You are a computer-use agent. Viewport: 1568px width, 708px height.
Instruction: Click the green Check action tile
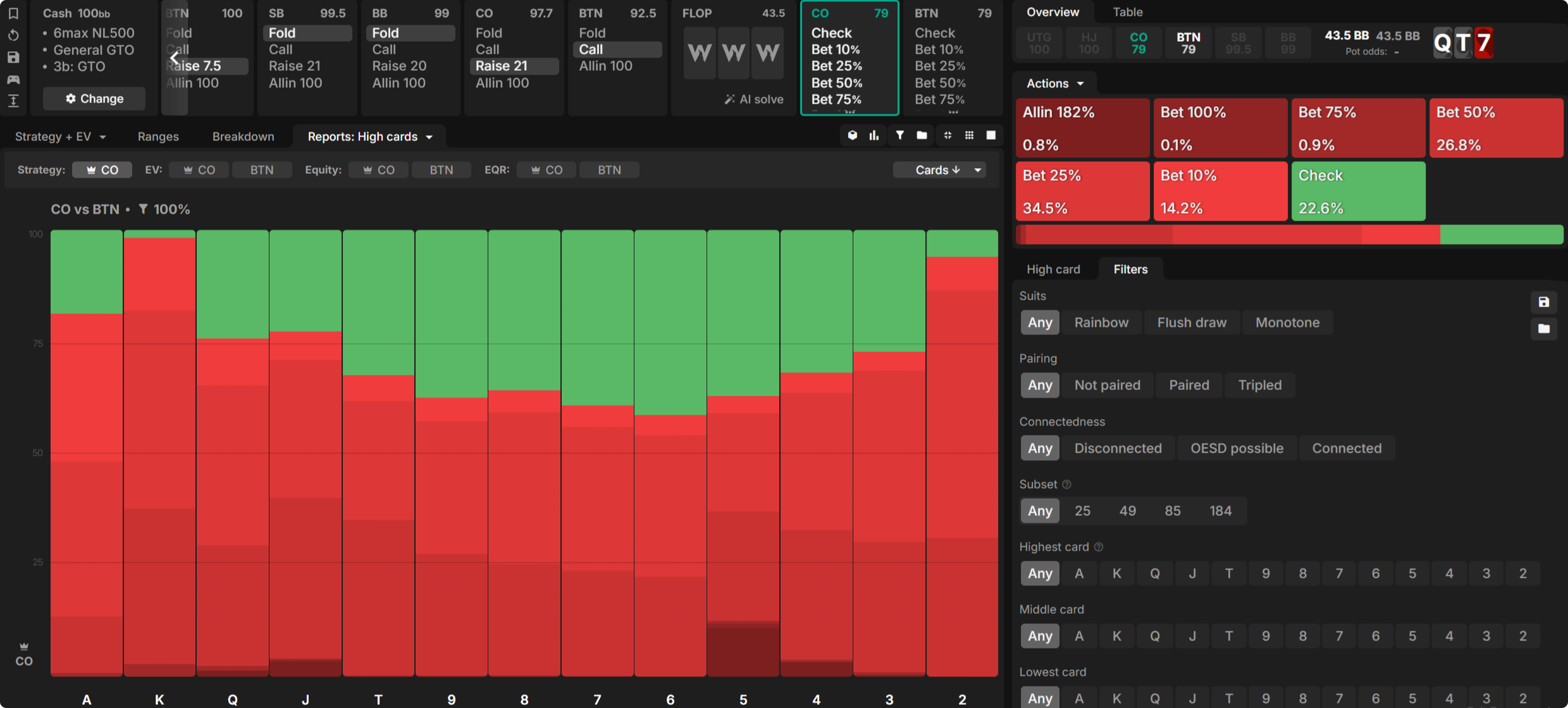pyautogui.click(x=1358, y=192)
